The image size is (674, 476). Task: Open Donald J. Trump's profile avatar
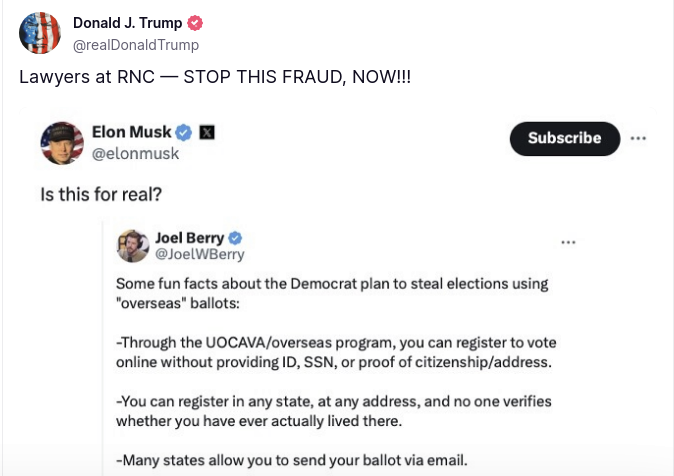[40, 33]
